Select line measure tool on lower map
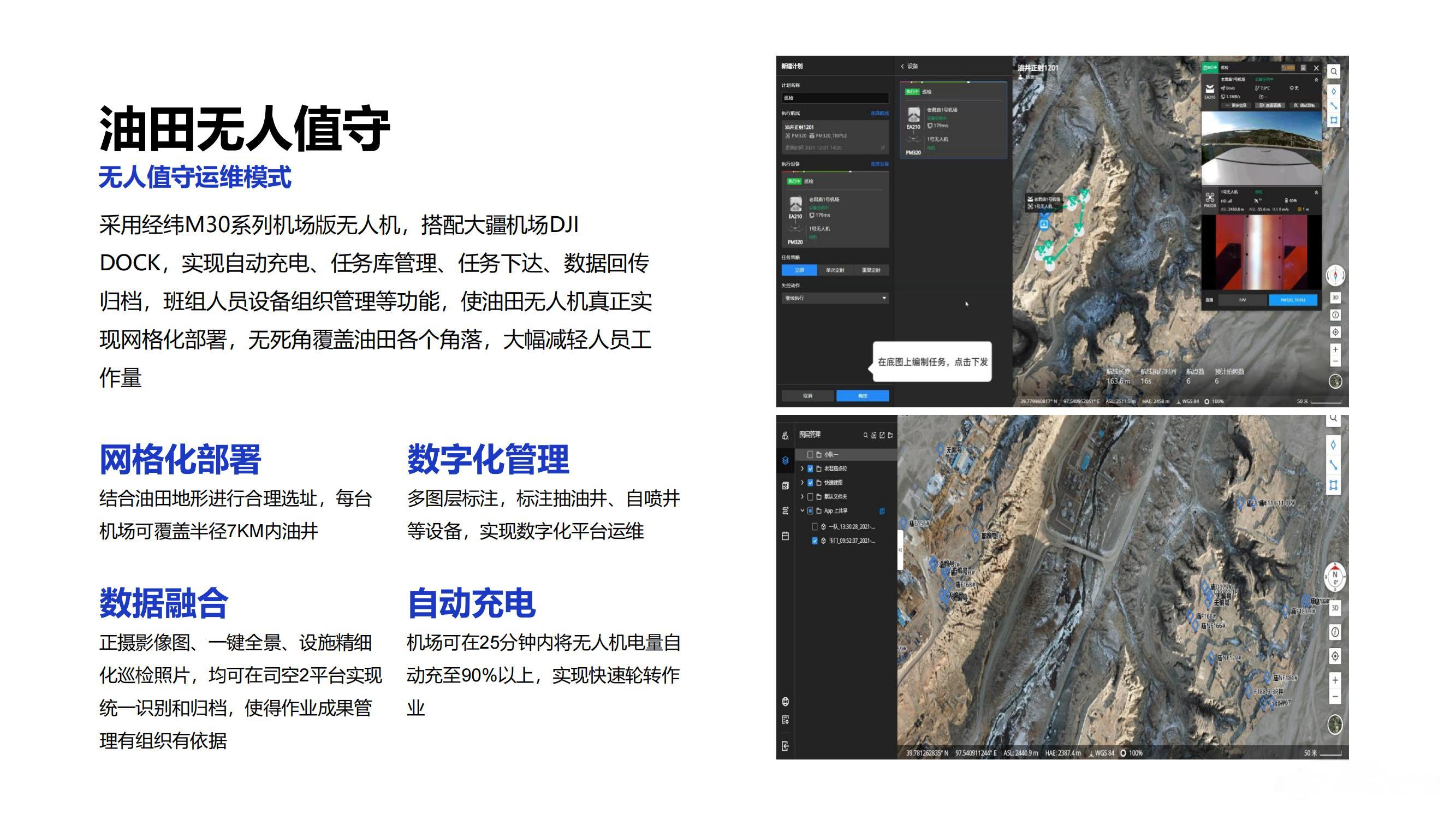The width and height of the screenshot is (1456, 819). click(1333, 465)
